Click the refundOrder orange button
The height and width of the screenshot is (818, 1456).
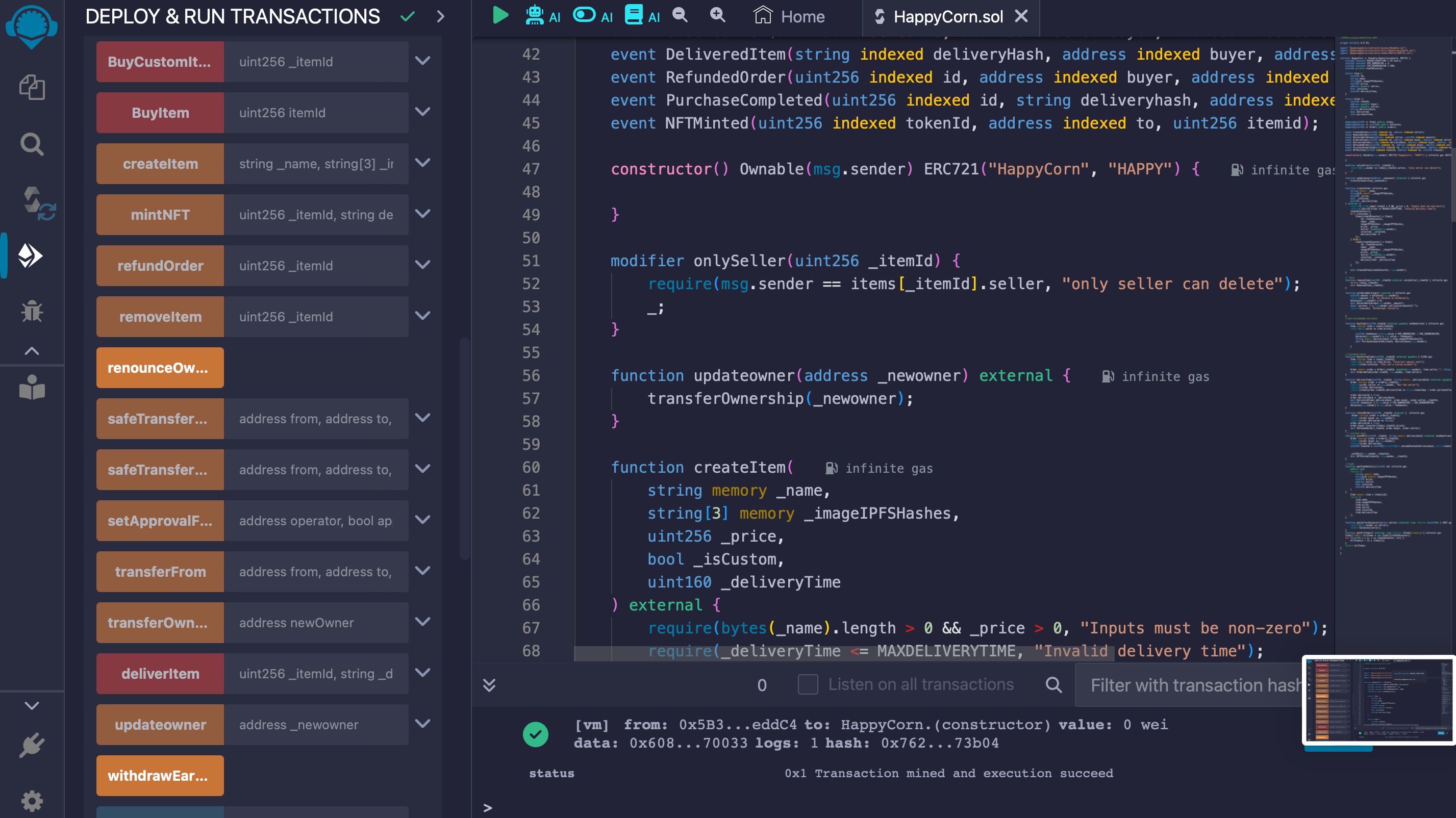pyautogui.click(x=160, y=266)
